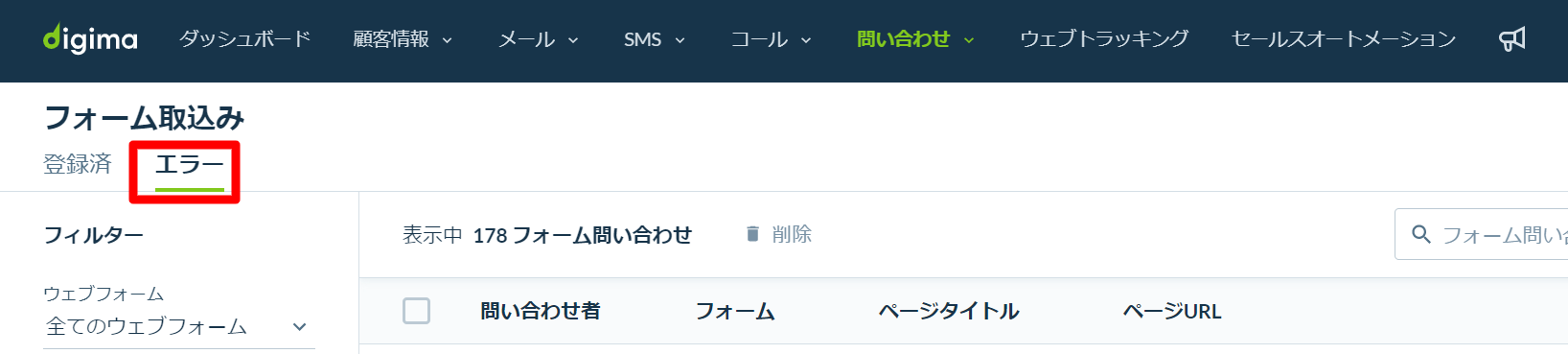Image resolution: width=1568 pixels, height=354 pixels.
Task: Open セールスオートメーション menu item
Action: pyautogui.click(x=1343, y=39)
